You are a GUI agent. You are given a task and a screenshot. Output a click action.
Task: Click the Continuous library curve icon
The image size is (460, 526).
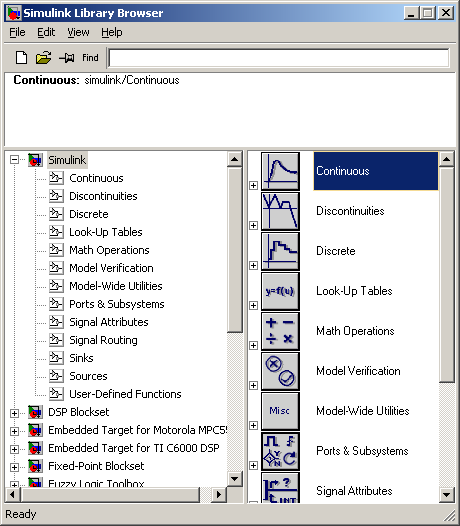[280, 171]
